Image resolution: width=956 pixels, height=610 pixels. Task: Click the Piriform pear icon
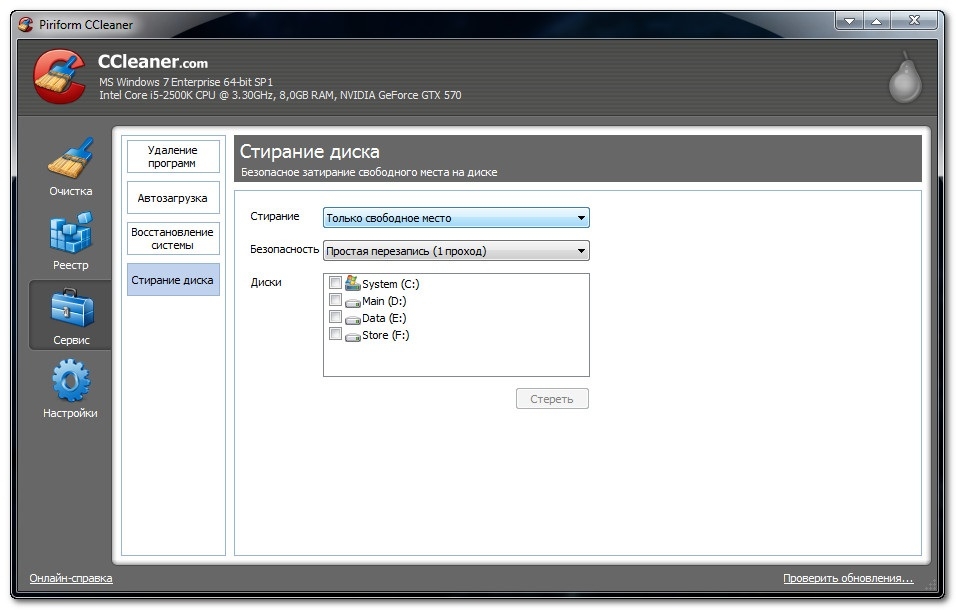point(905,77)
